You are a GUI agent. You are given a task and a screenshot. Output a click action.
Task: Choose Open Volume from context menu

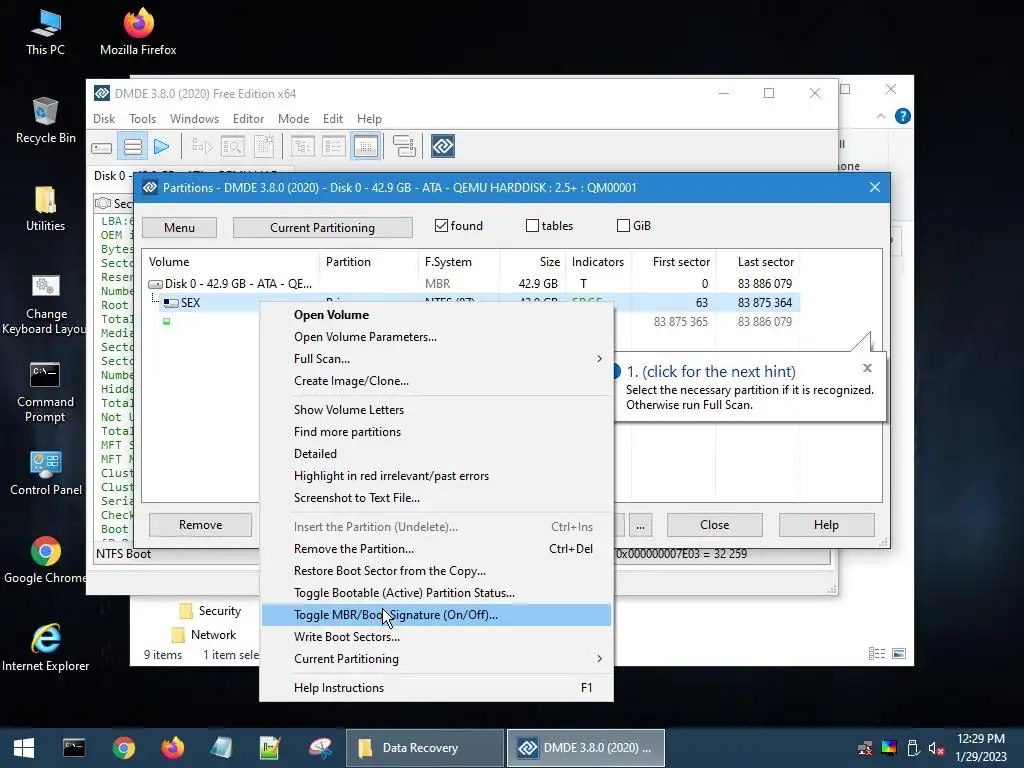point(436,315)
